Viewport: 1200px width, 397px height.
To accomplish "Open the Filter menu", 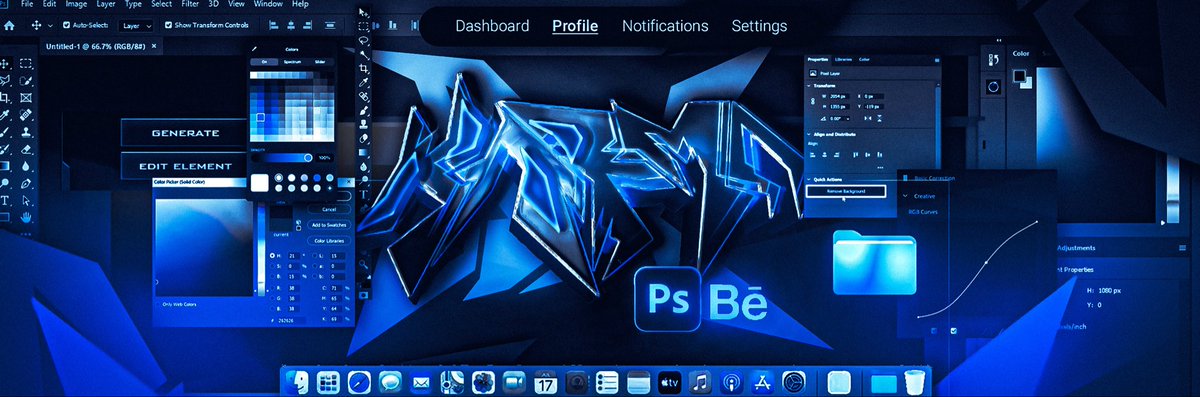I will (x=190, y=4).
